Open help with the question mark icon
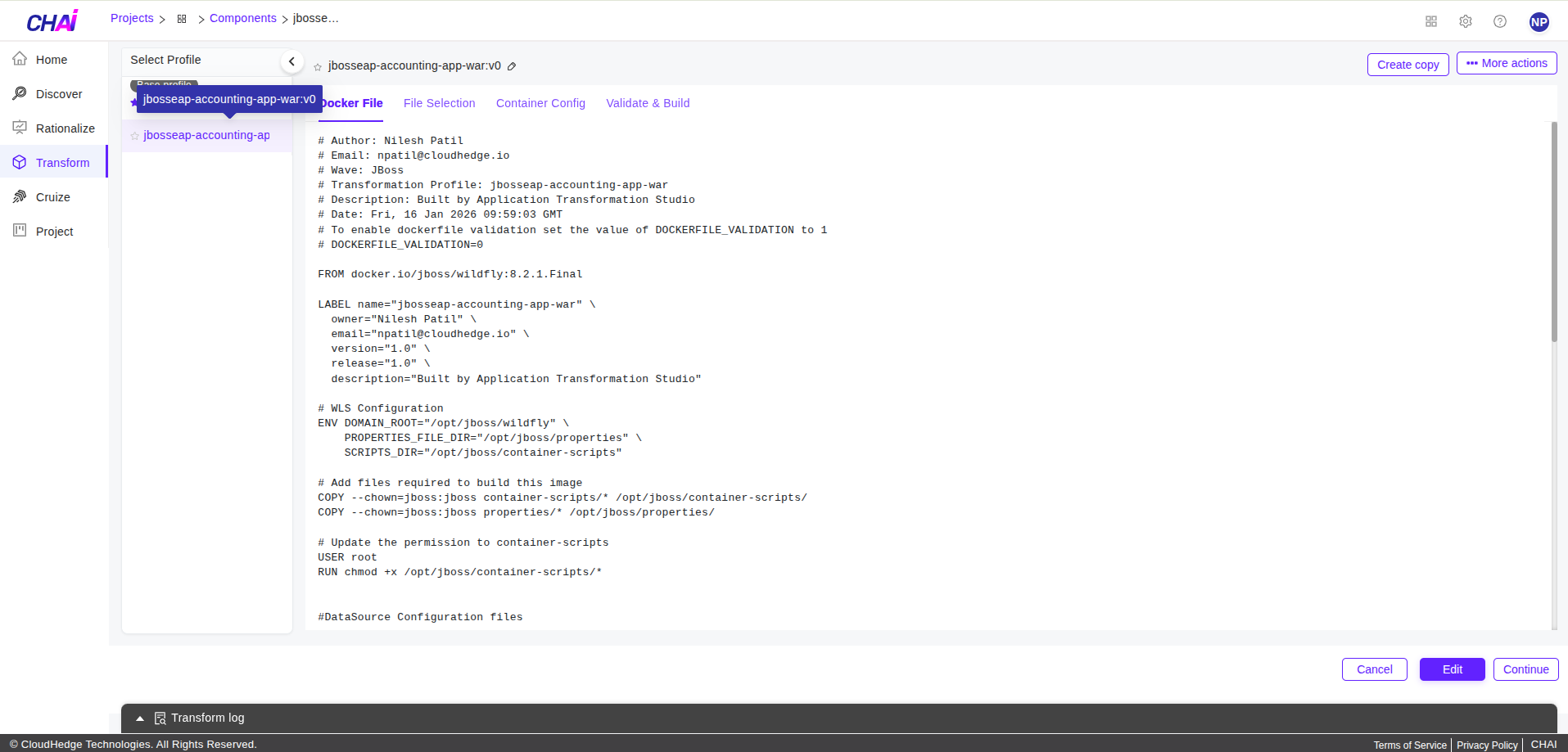The height and width of the screenshot is (752, 1568). pyautogui.click(x=1500, y=21)
